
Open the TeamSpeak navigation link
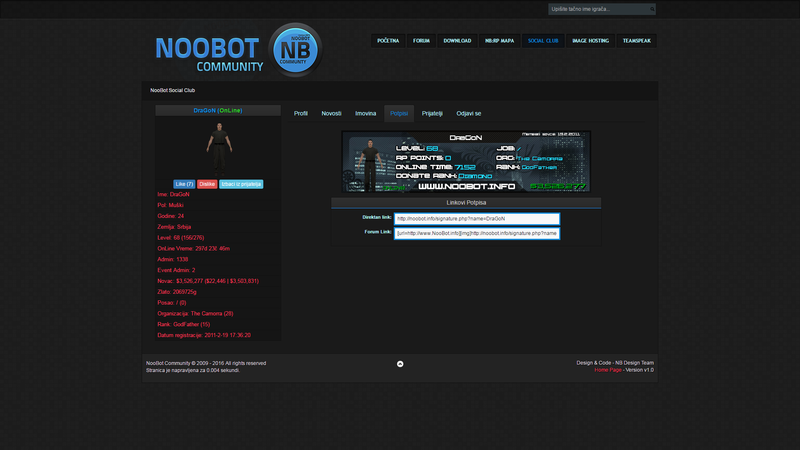coord(636,41)
